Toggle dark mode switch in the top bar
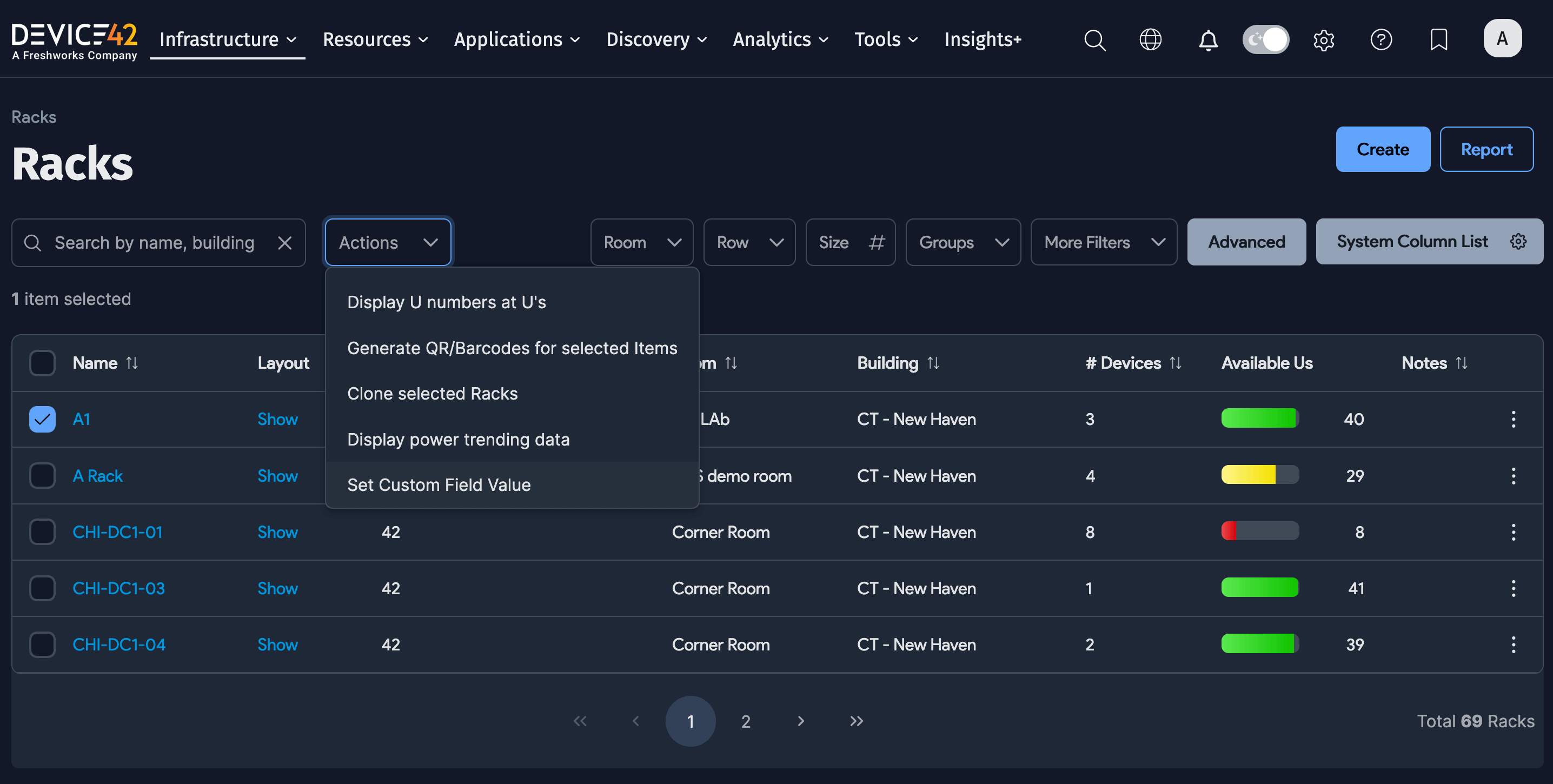The width and height of the screenshot is (1553, 784). 1265,40
